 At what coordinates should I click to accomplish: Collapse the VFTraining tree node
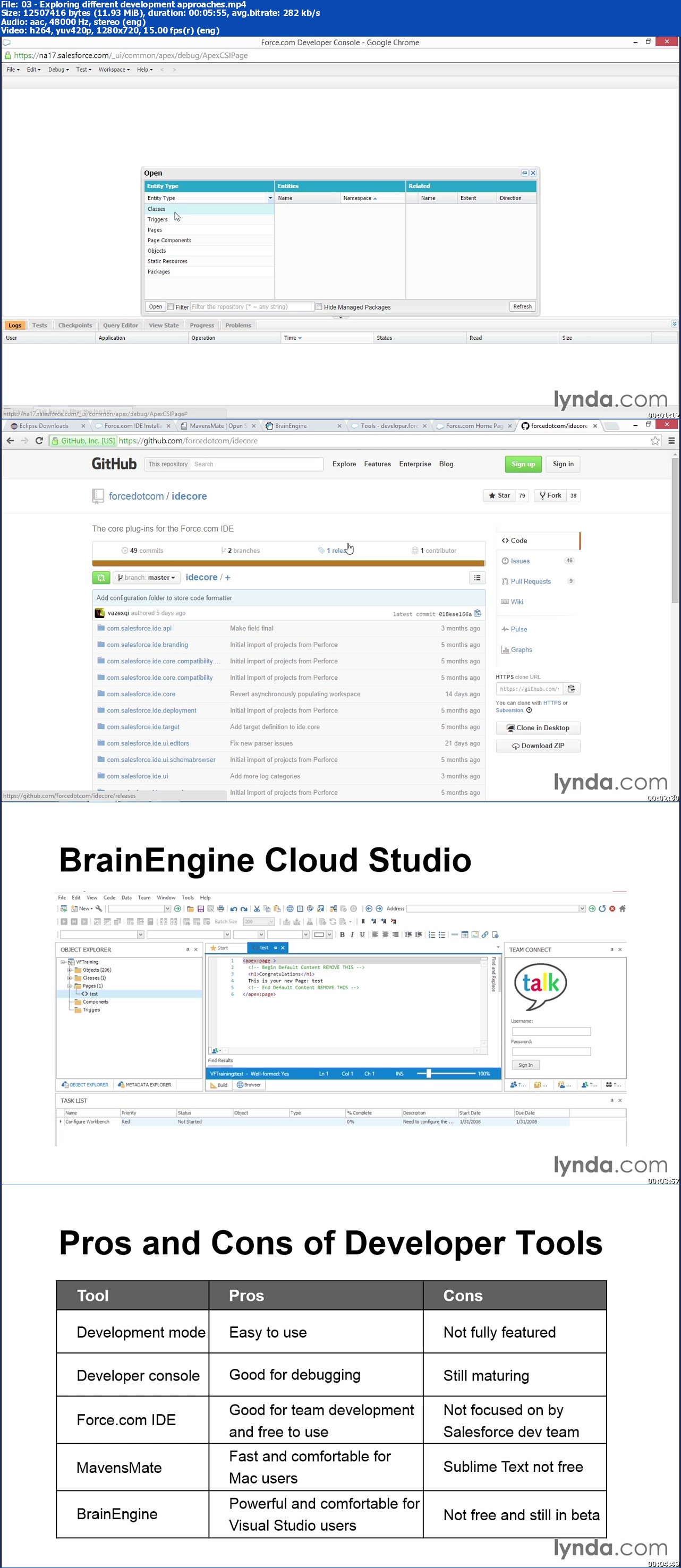click(x=63, y=962)
